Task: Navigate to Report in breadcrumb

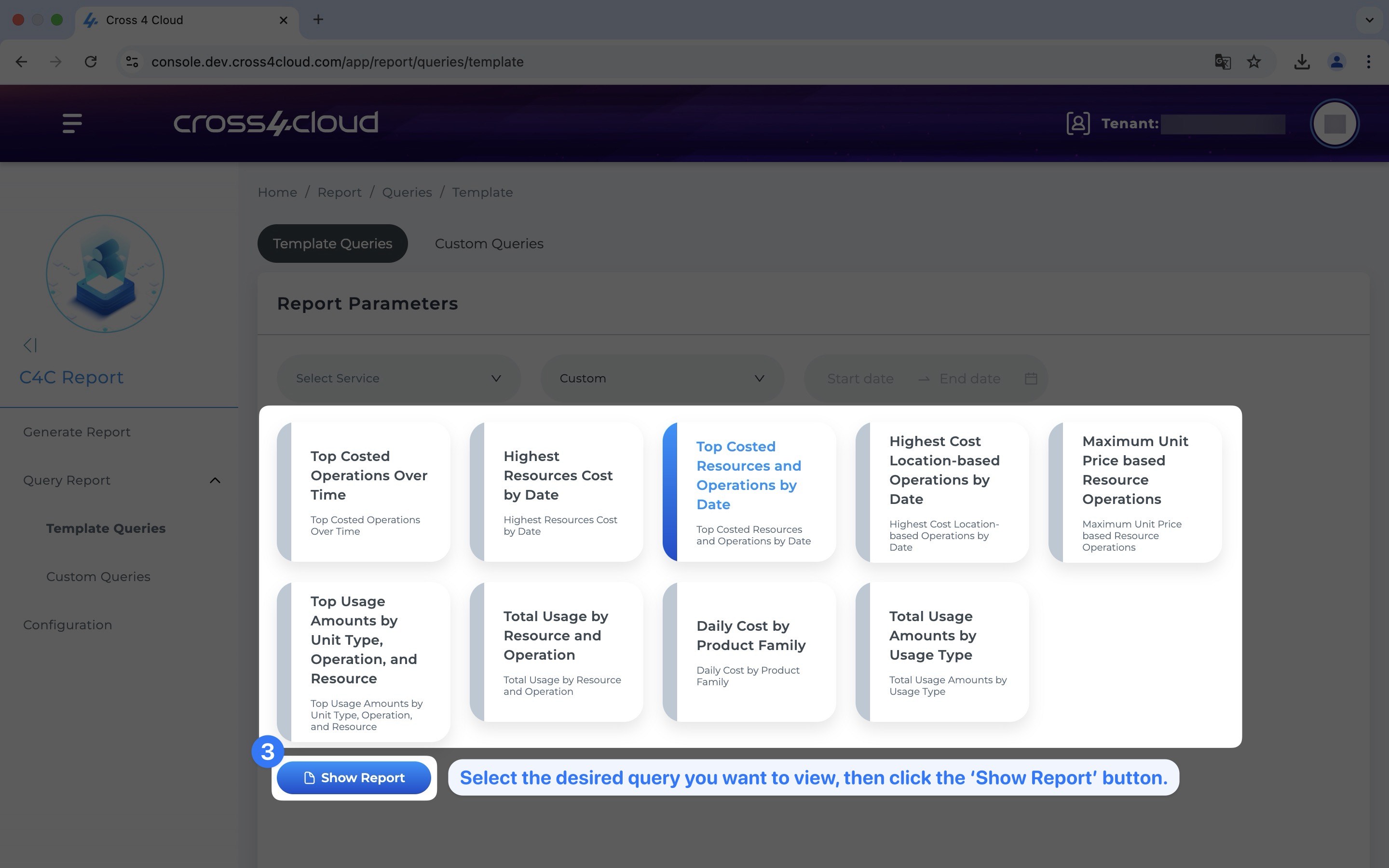Action: point(340,192)
